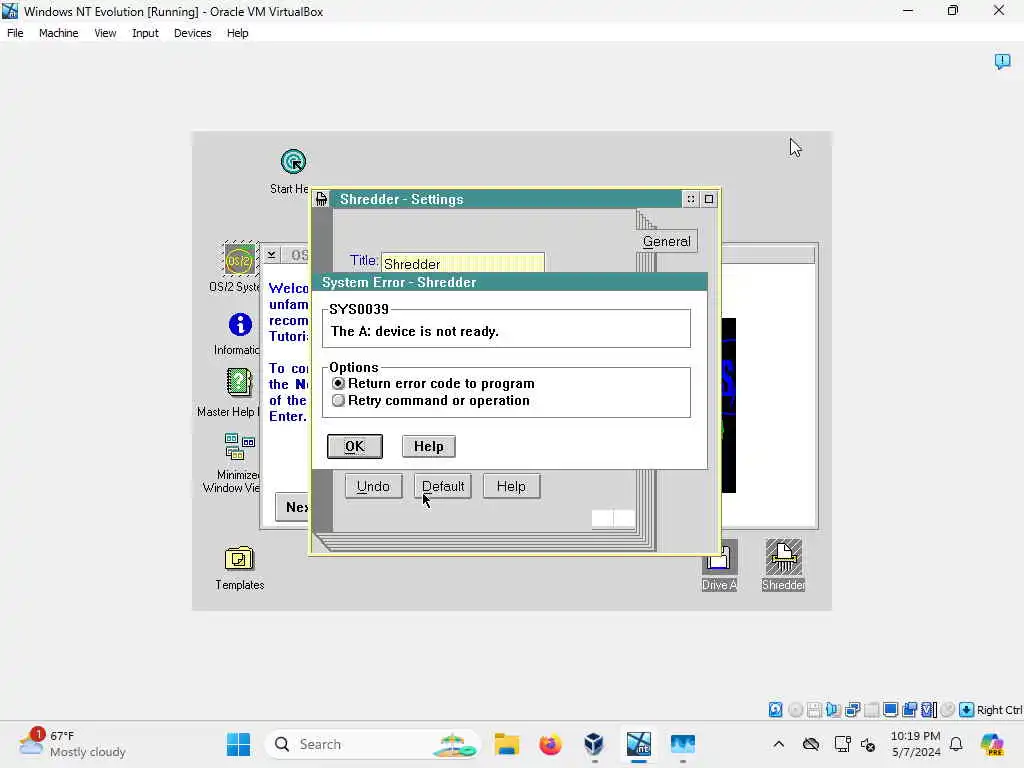
Task: Click 'The A: device is not ready.' message
Action: point(415,331)
